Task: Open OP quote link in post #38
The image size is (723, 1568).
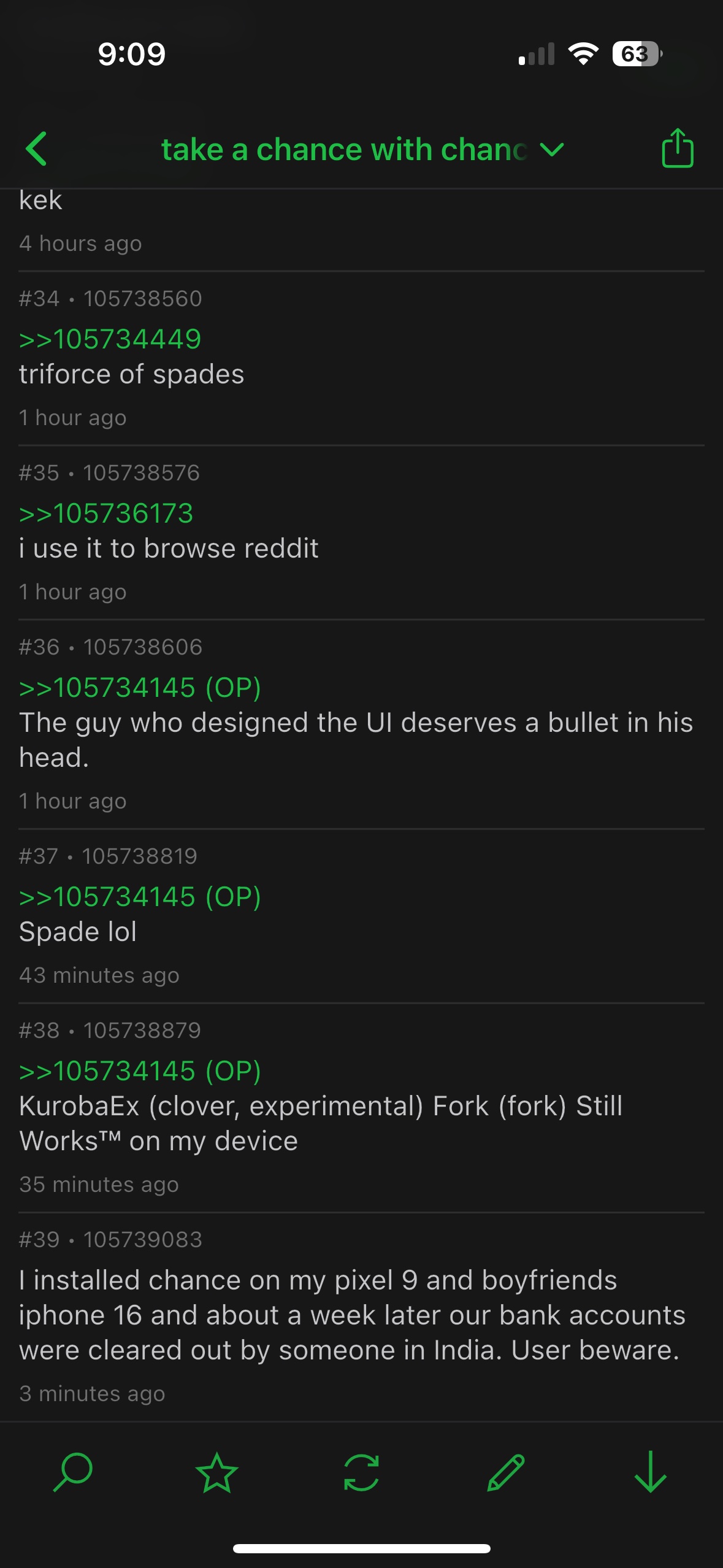Action: click(140, 1071)
